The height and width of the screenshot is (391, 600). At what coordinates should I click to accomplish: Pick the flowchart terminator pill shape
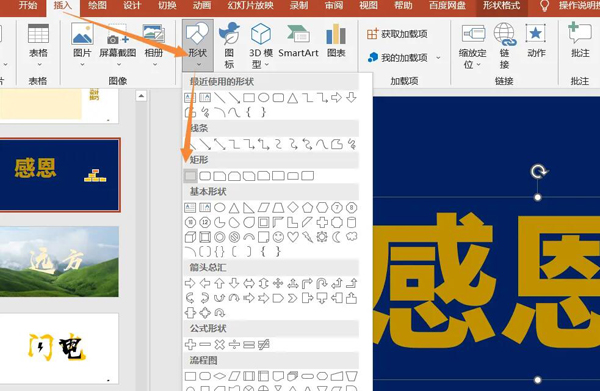click(x=307, y=376)
